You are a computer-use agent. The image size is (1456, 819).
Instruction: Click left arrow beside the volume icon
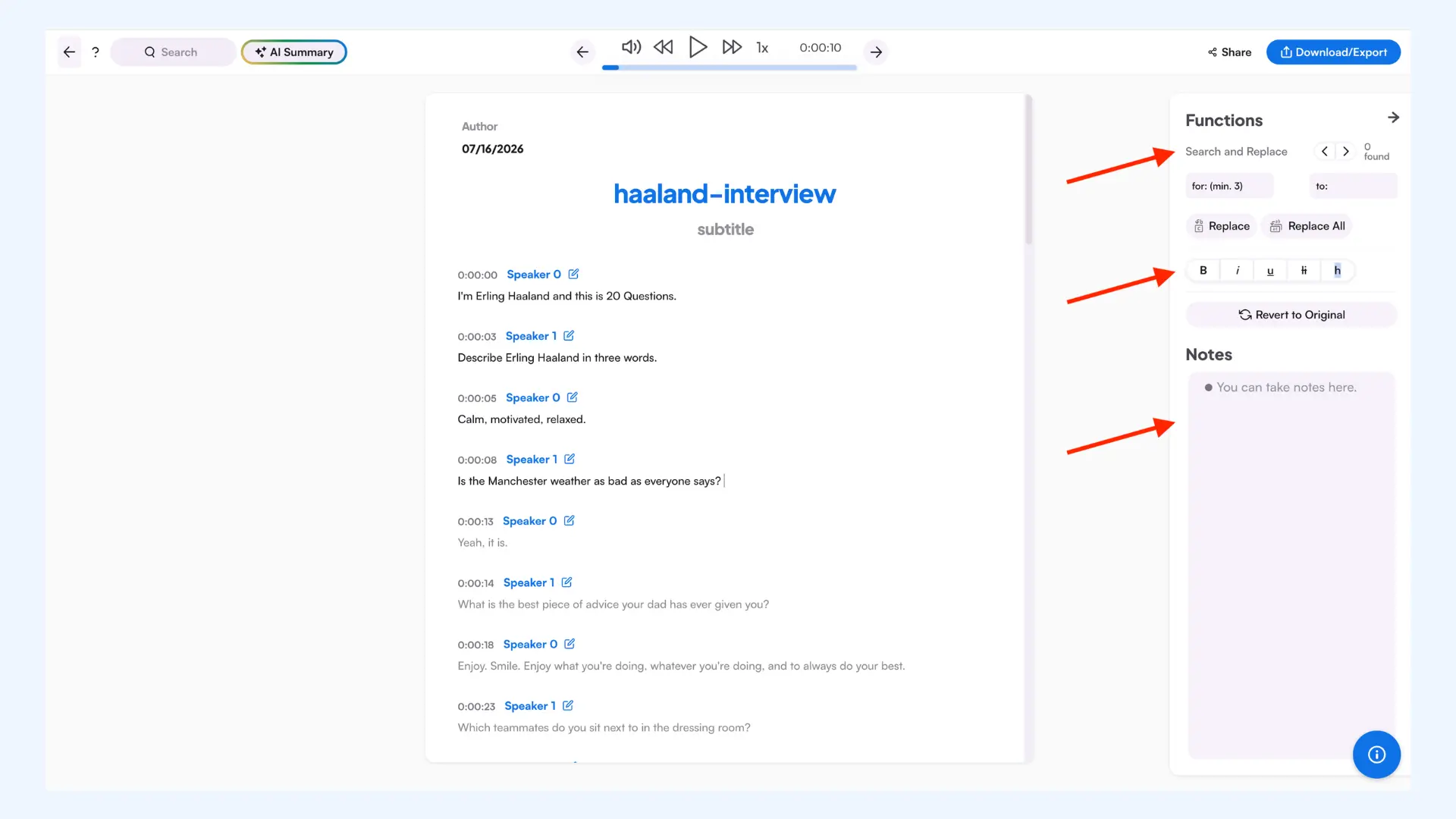click(582, 52)
